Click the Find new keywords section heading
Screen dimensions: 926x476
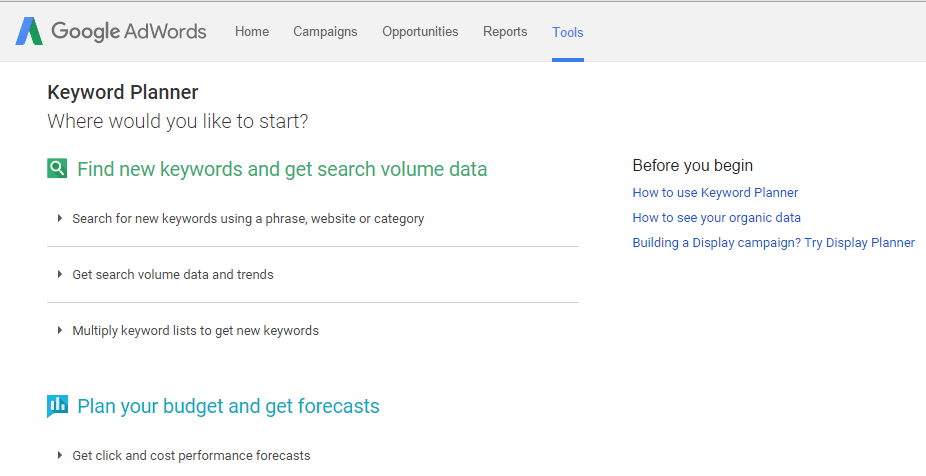click(282, 169)
